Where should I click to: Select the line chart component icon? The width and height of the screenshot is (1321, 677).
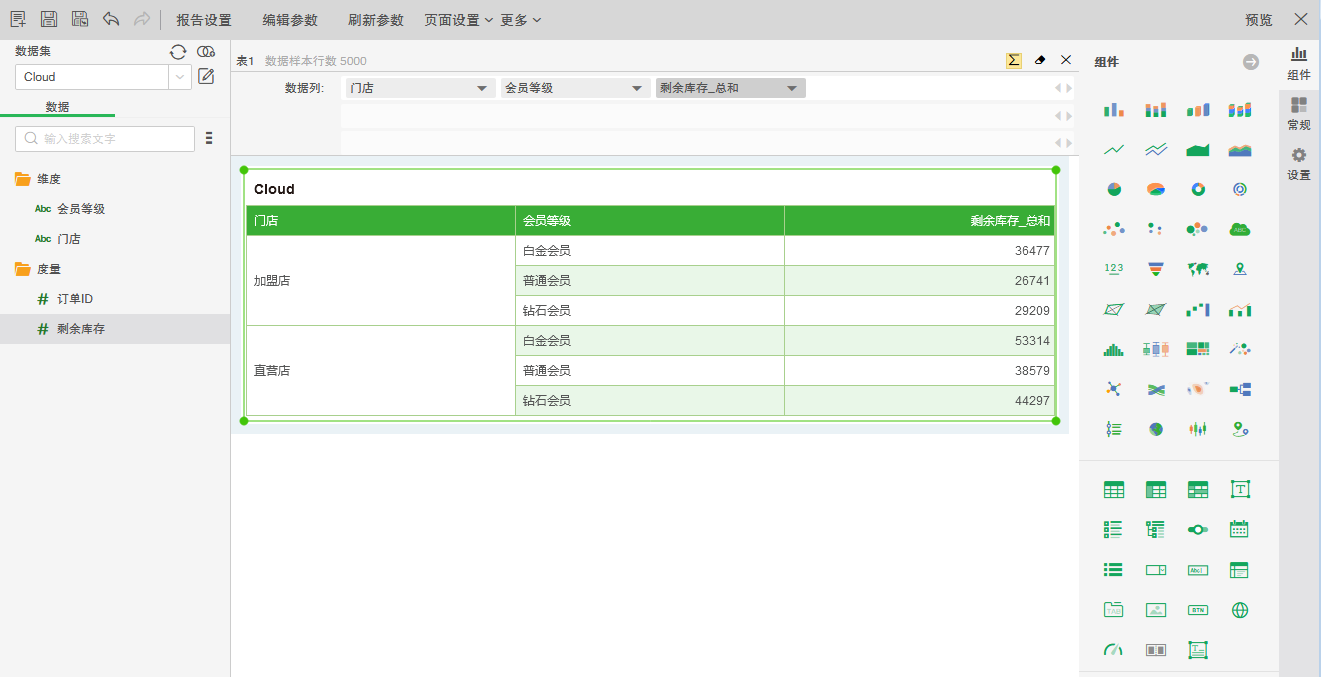[x=1113, y=149]
